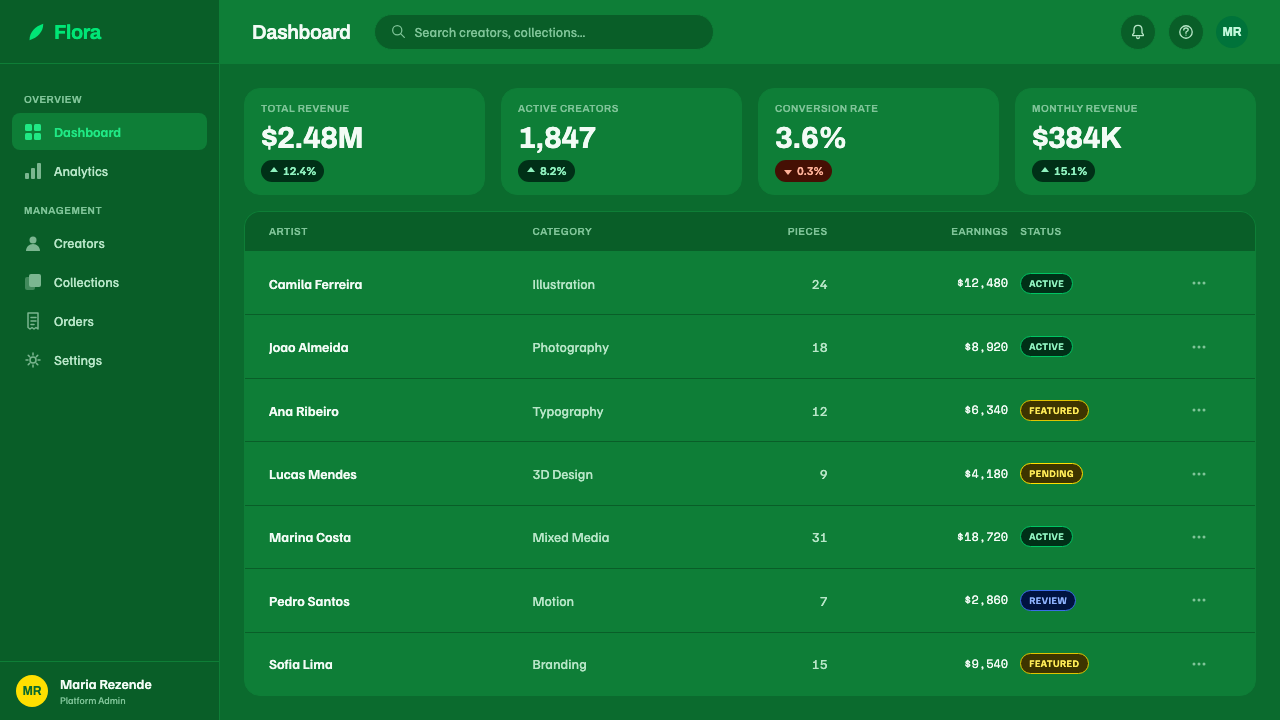Viewport: 1280px width, 720px height.
Task: Open more options for Sofia Lima
Action: [x=1199, y=664]
